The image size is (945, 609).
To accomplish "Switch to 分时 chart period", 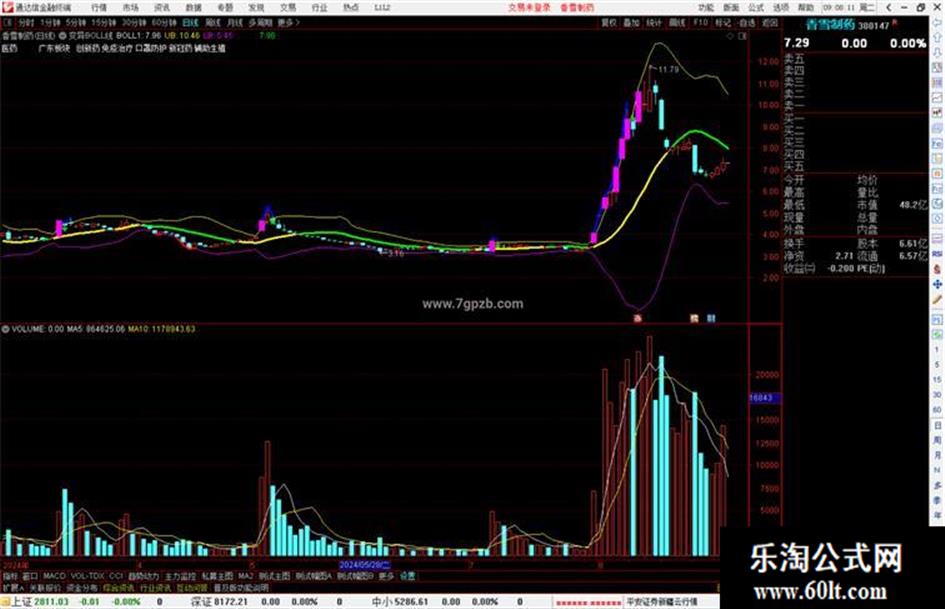I will pyautogui.click(x=26, y=22).
